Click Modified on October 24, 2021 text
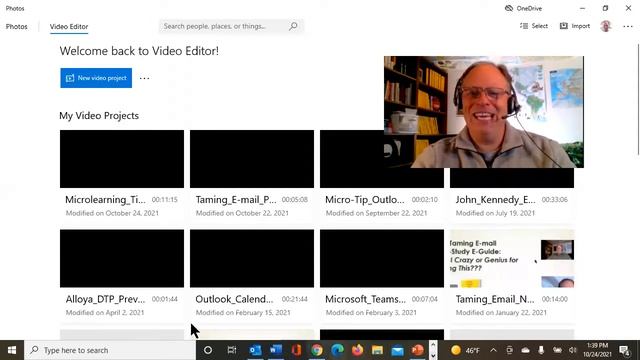 click(112, 213)
